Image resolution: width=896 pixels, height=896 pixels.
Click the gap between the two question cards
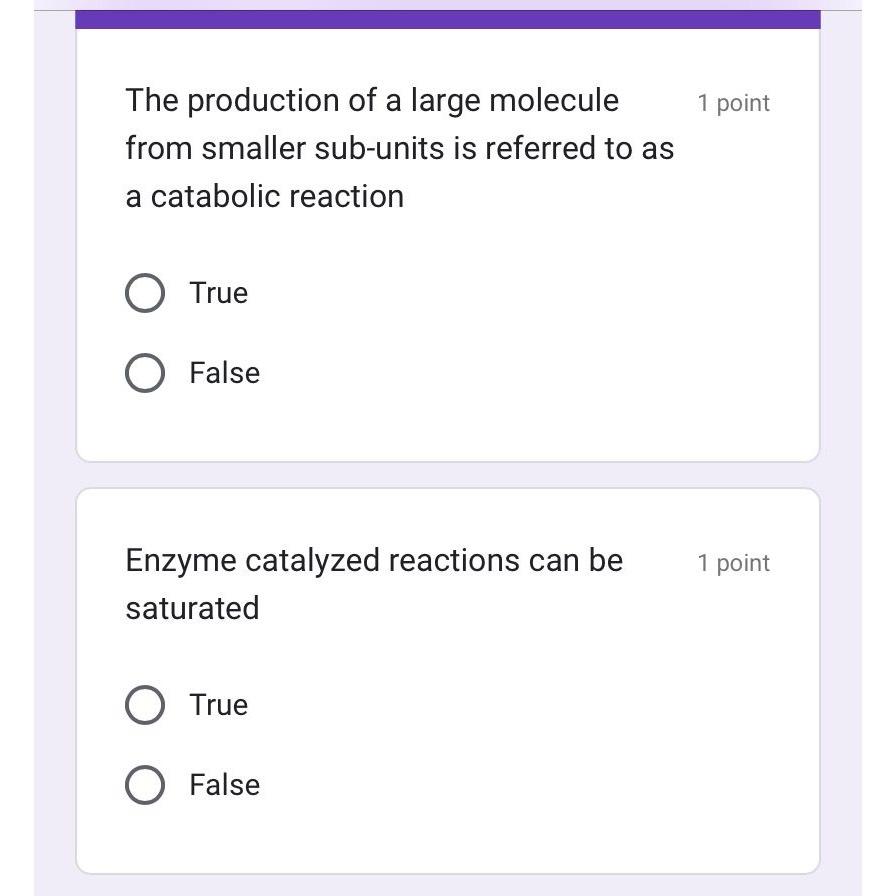(x=447, y=476)
